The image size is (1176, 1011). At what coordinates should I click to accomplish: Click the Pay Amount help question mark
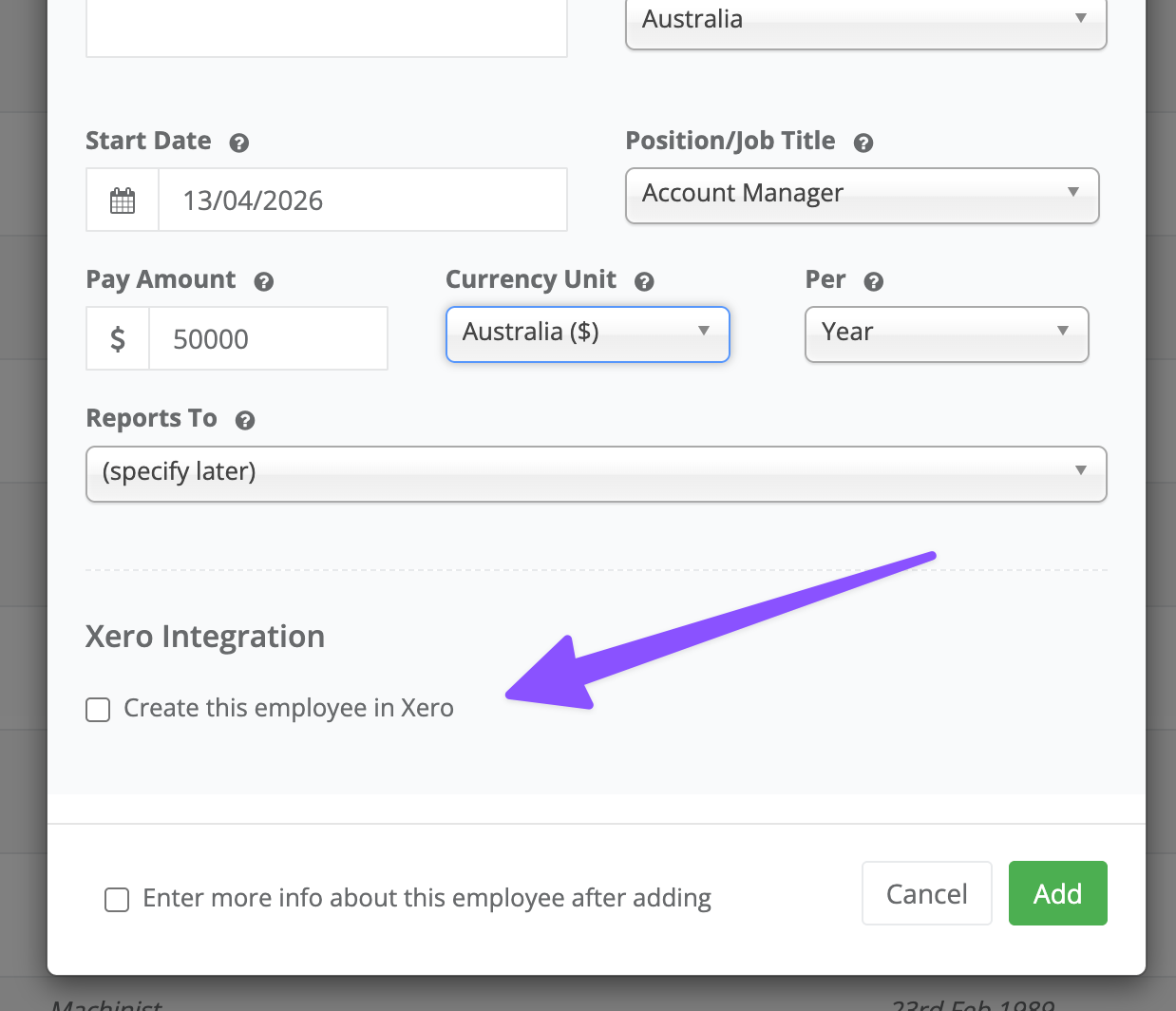pyautogui.click(x=264, y=281)
